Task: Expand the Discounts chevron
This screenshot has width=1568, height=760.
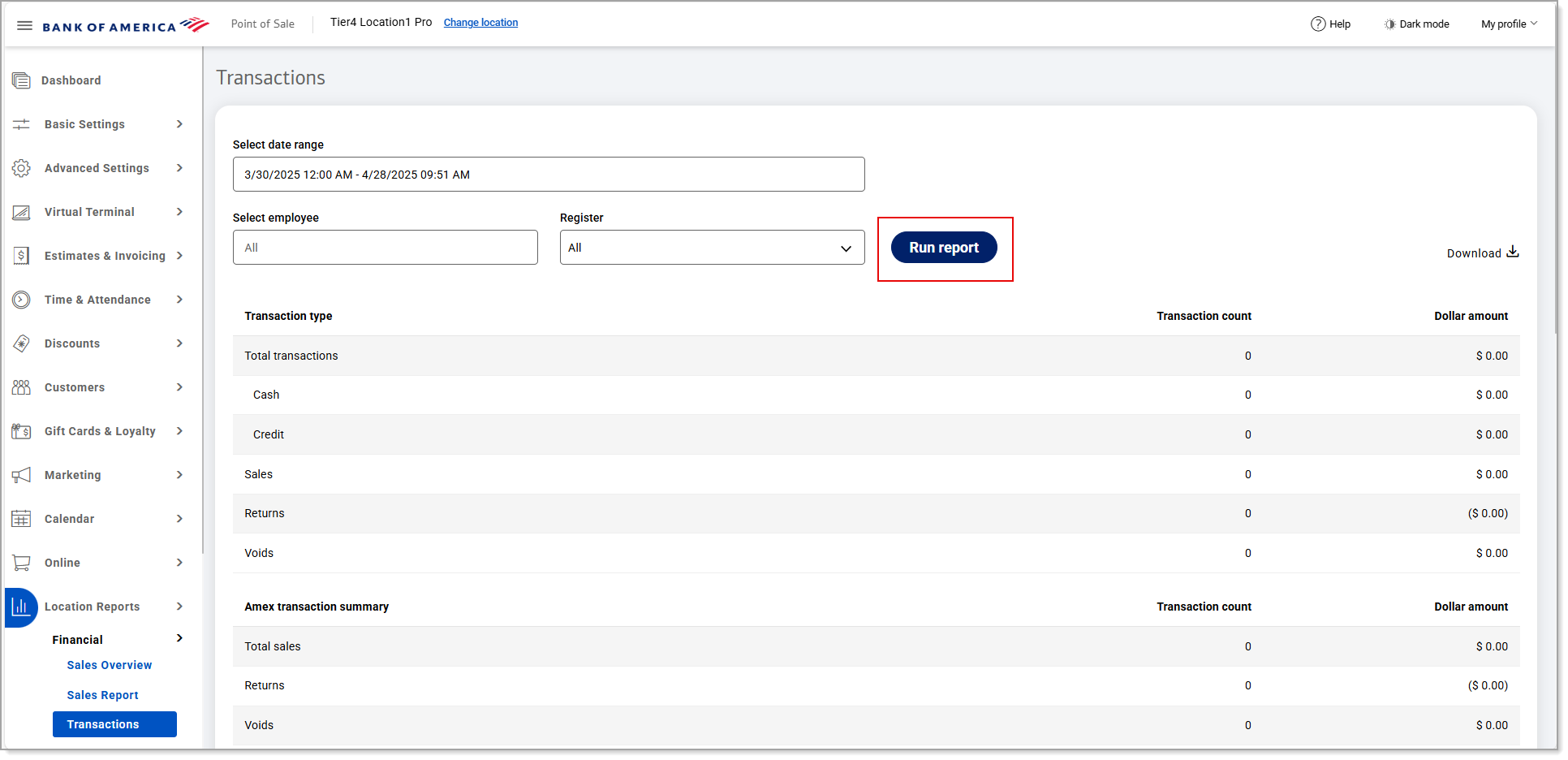Action: [x=179, y=343]
